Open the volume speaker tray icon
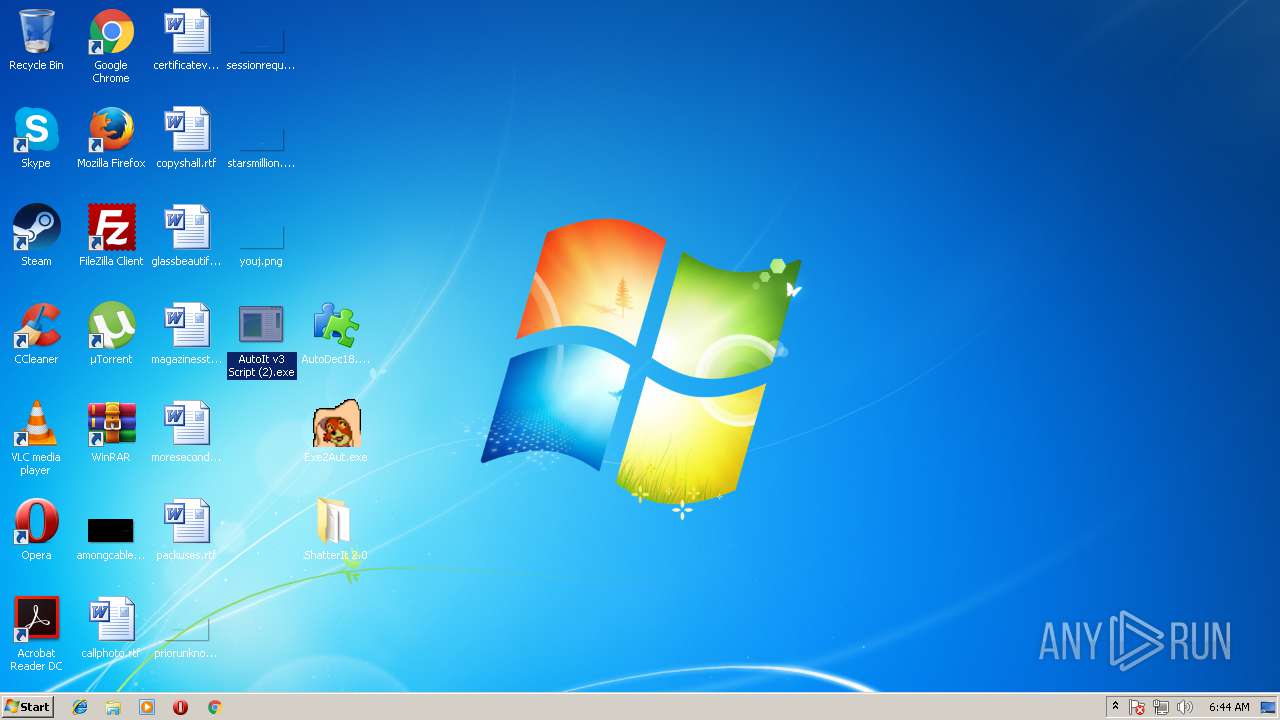 coord(1185,707)
